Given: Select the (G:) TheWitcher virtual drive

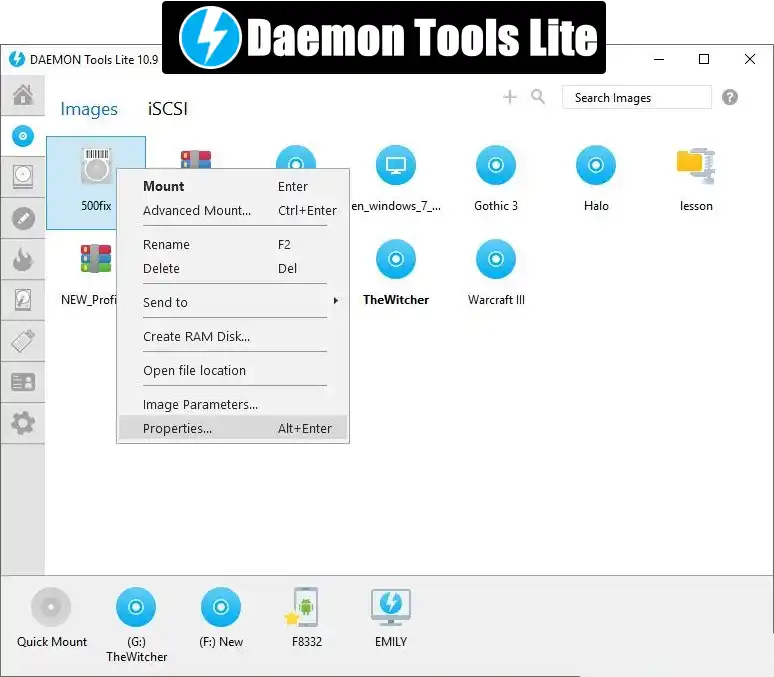Looking at the screenshot, I should tap(136, 607).
